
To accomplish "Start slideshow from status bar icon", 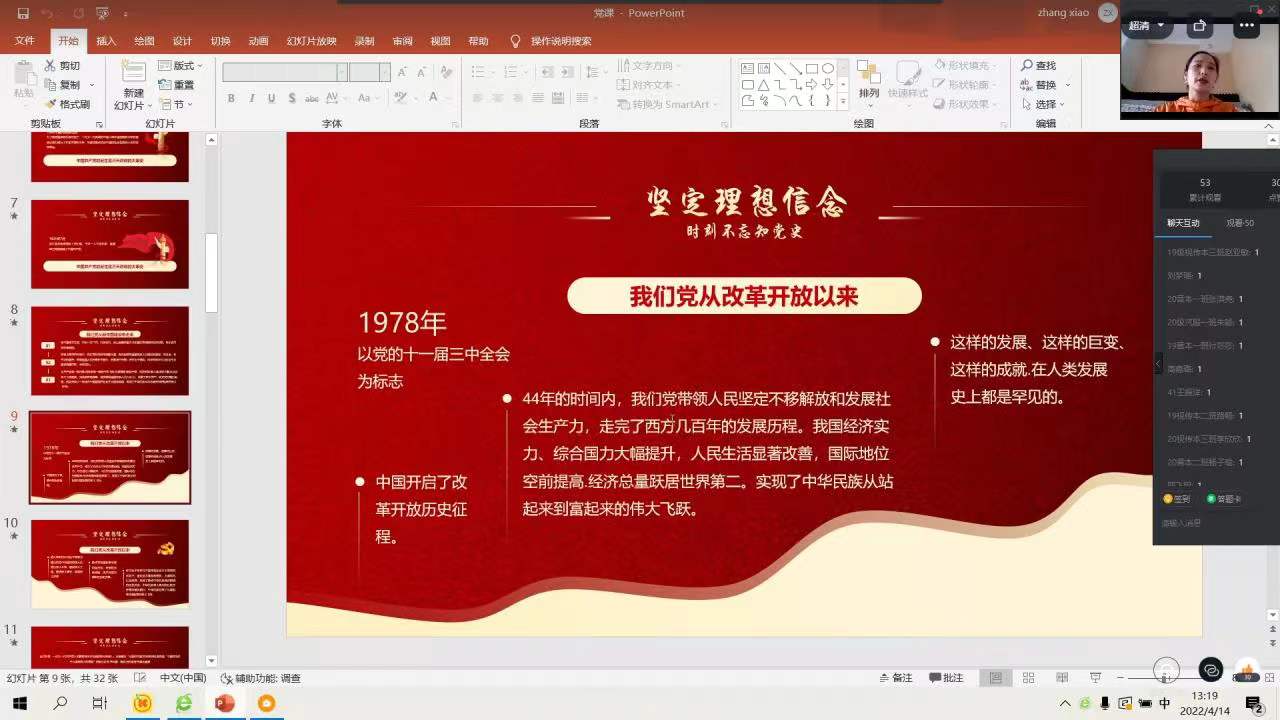I will (1095, 678).
